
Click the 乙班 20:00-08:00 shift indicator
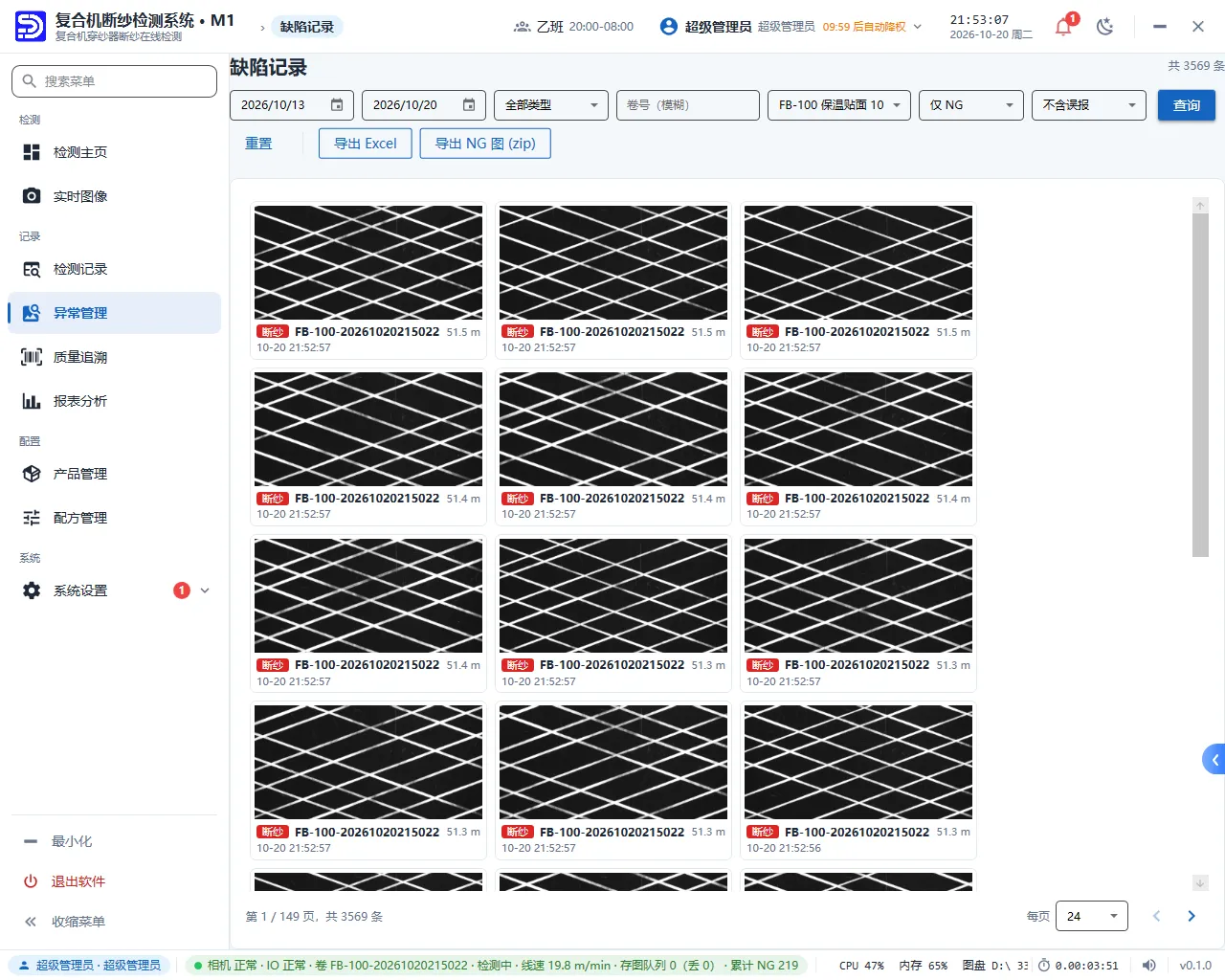[573, 27]
